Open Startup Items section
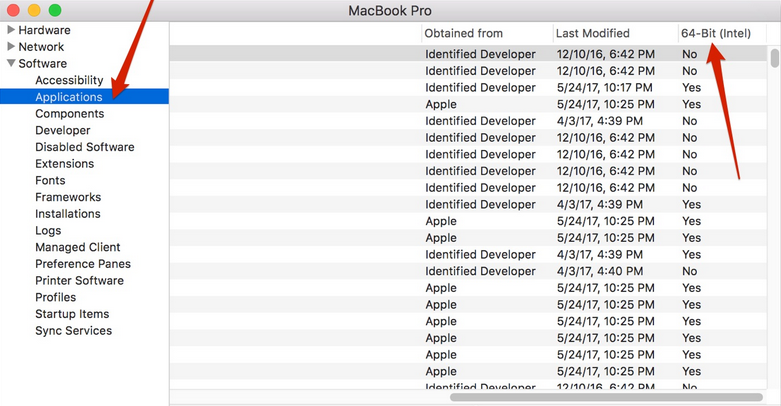 tap(72, 314)
